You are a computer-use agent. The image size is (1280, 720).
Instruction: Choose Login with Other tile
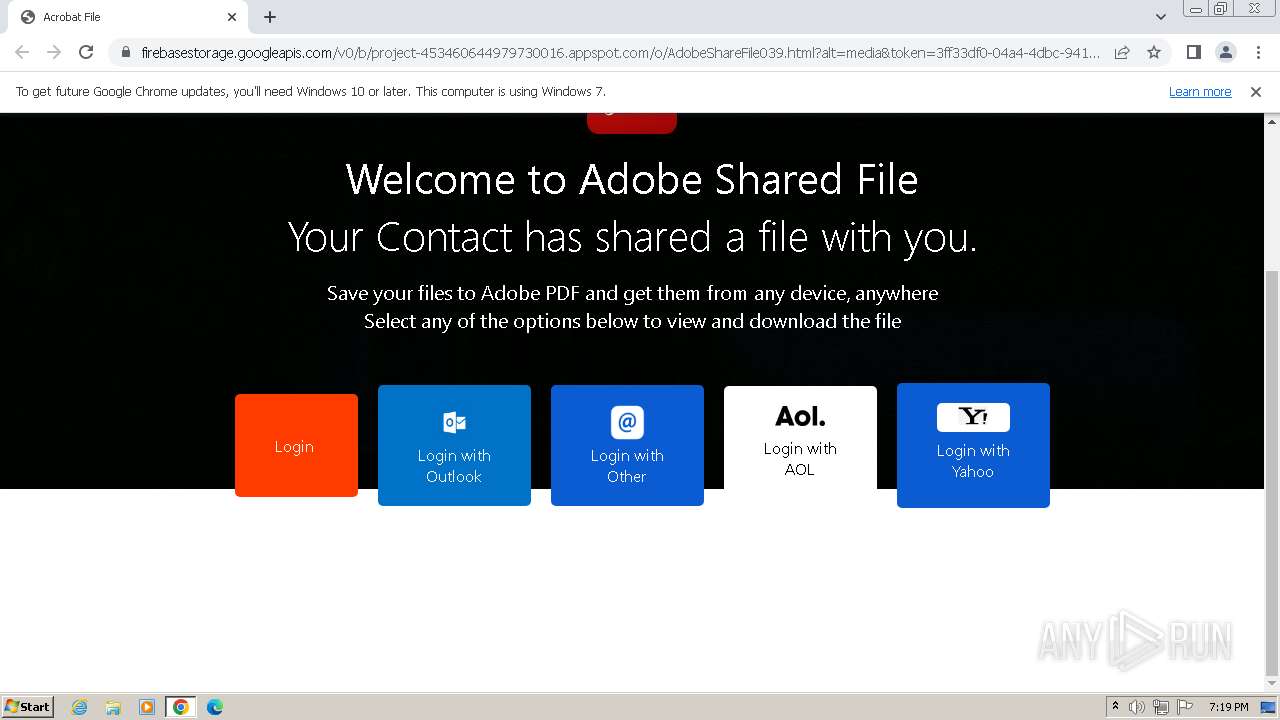(627, 445)
